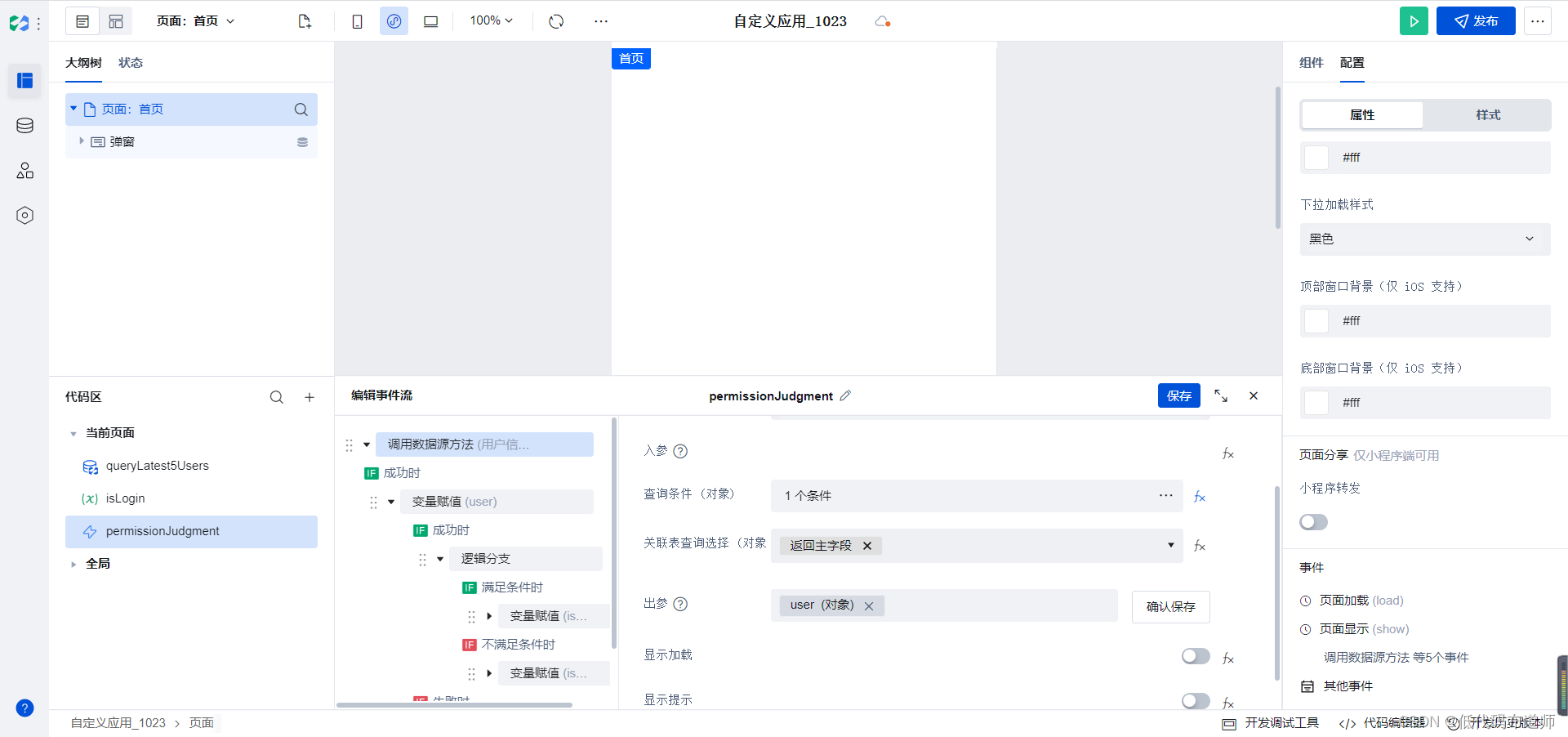Open the app settings hexagon icon
The width and height of the screenshot is (1568, 737).
24,215
